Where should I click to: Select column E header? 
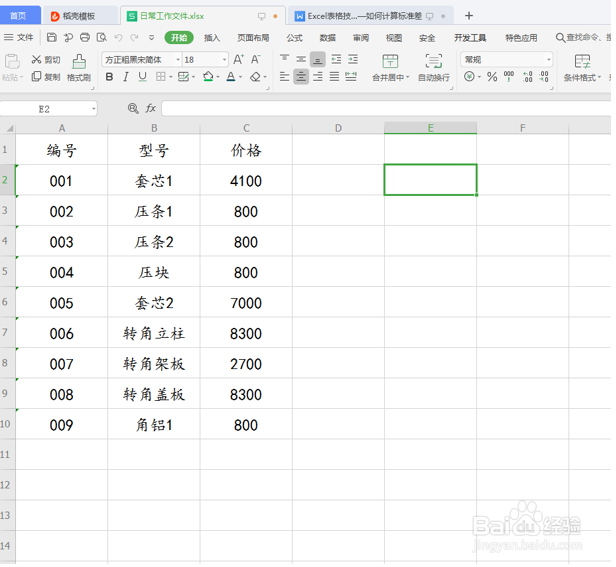click(x=430, y=128)
